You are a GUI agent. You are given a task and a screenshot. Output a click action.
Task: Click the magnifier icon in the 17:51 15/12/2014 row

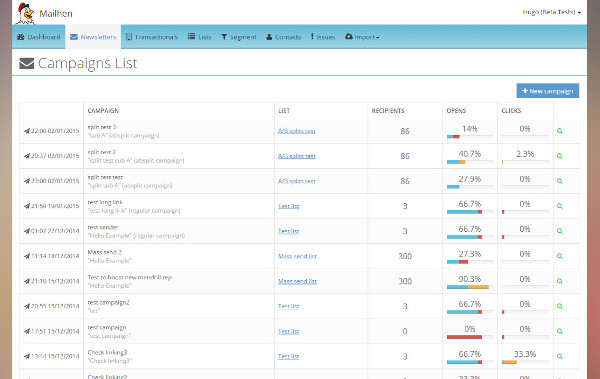(x=560, y=331)
